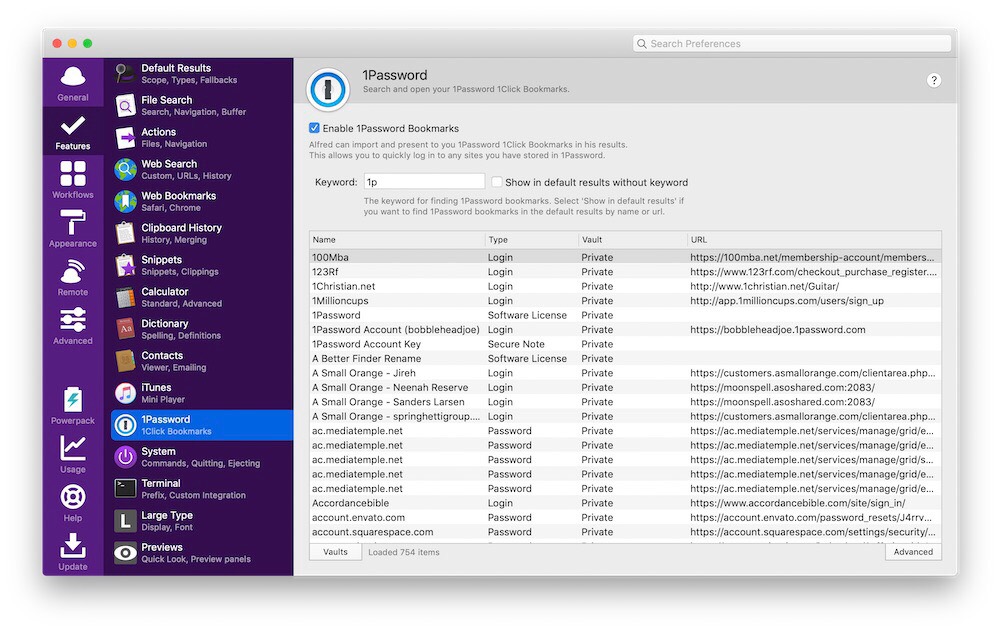Select 1Password Account (bobbleheadjoe) row
The height and width of the screenshot is (632, 1000).
625,330
